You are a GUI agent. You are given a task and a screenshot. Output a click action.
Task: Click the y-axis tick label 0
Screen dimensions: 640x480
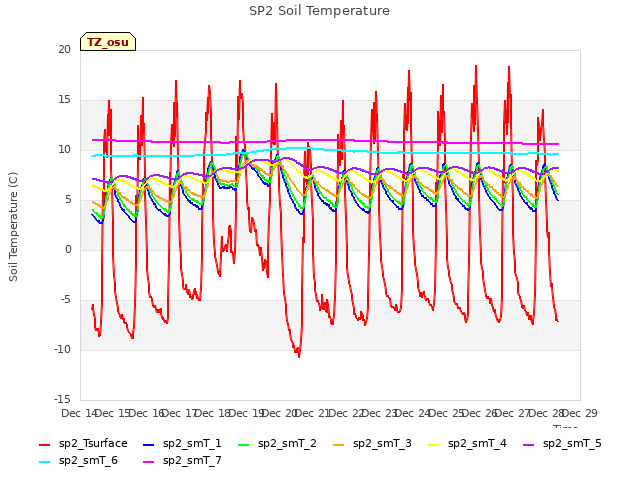[68, 250]
